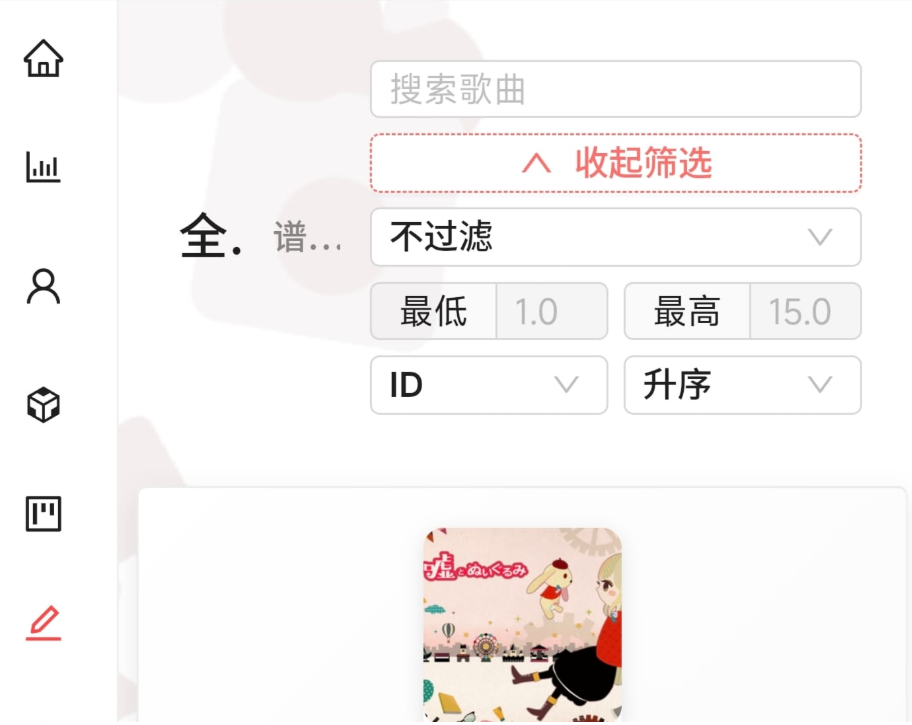Open the bar chart statistics icon
Image resolution: width=912 pixels, height=725 pixels.
44,167
